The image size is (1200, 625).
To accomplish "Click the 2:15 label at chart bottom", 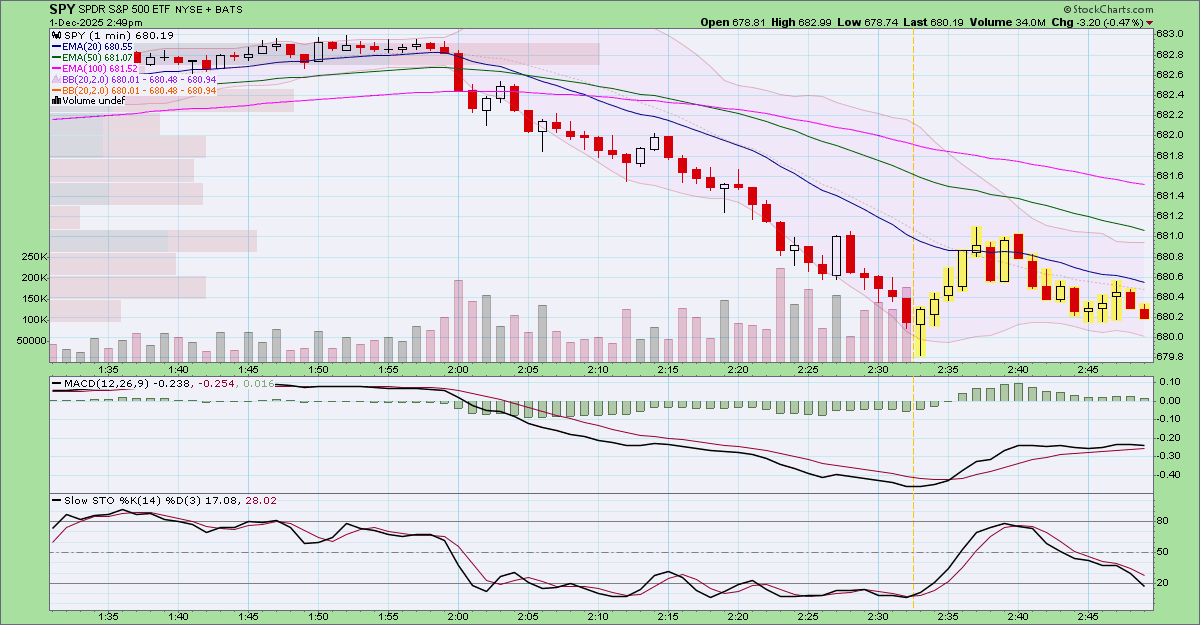I will 669,617.
